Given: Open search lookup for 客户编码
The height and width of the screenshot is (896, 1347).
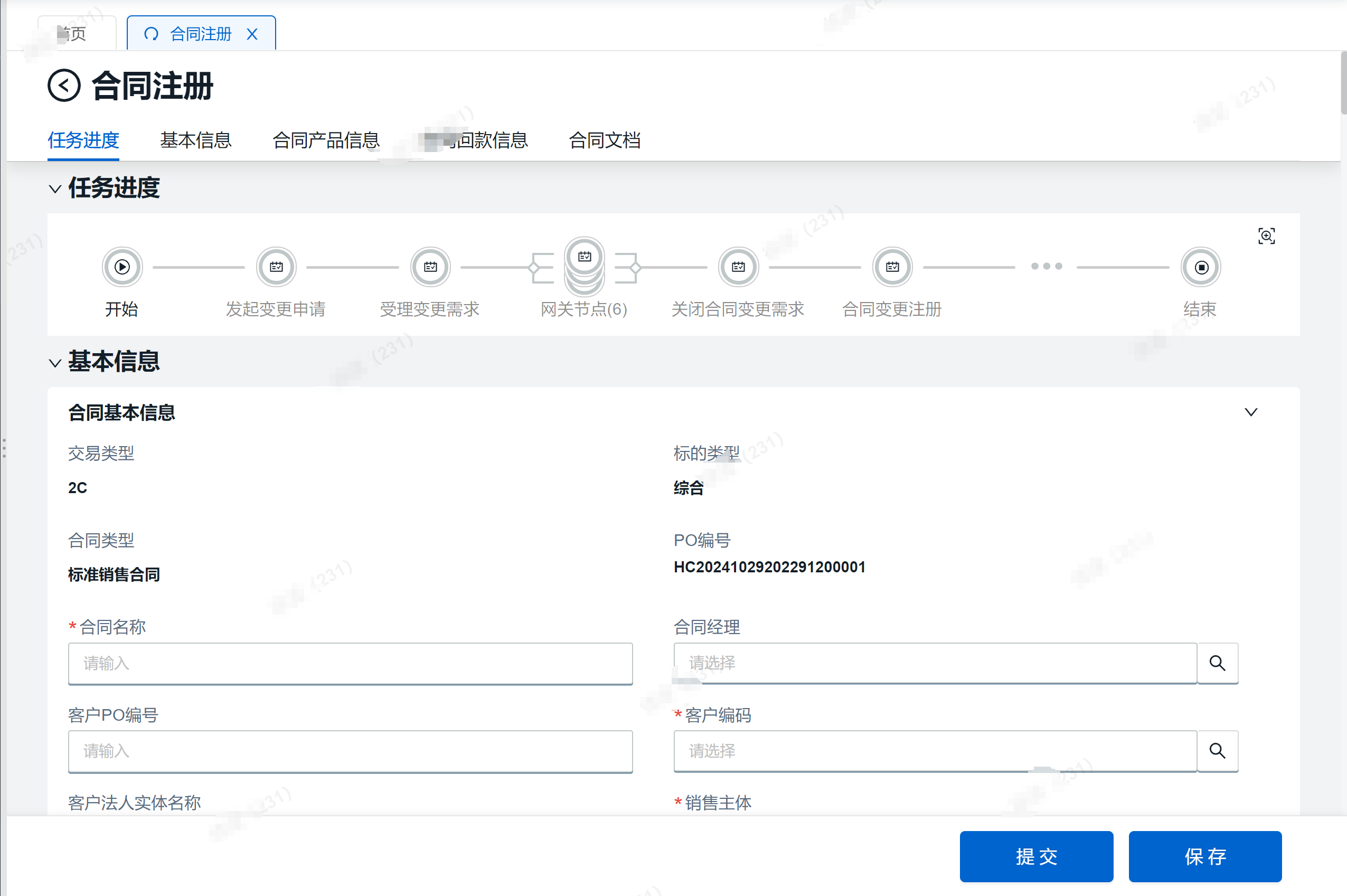Looking at the screenshot, I should coord(1217,751).
